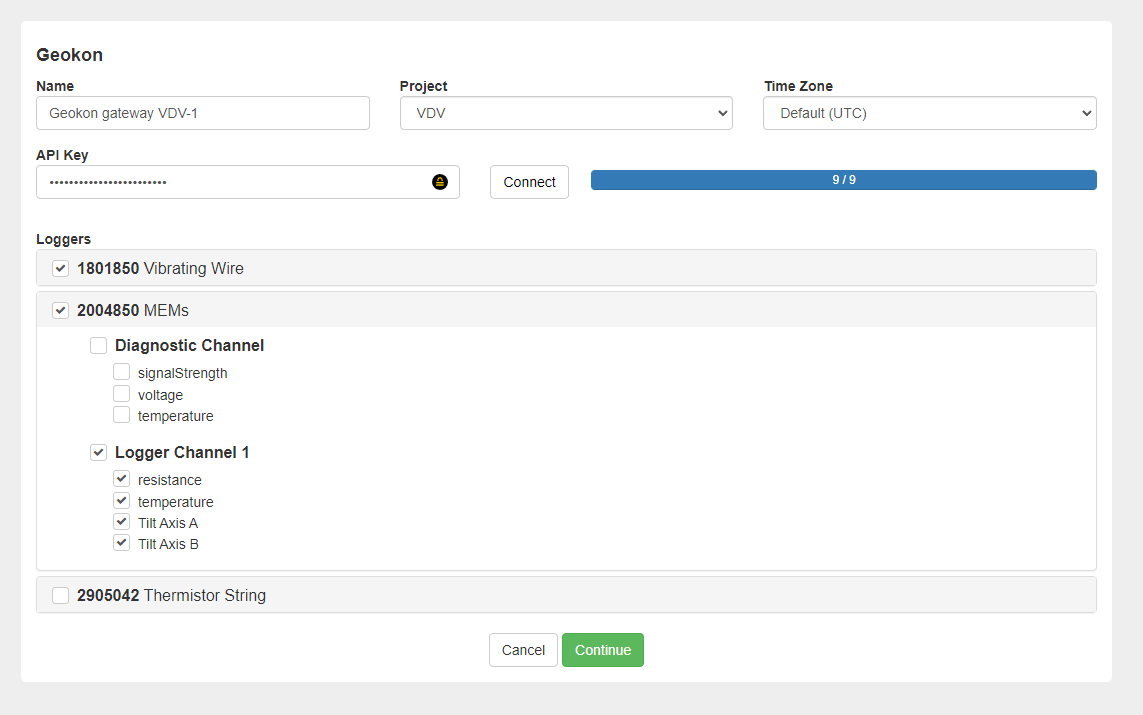The image size is (1143, 715).
Task: Click the Tilt Axis B label text
Action: tap(168, 544)
